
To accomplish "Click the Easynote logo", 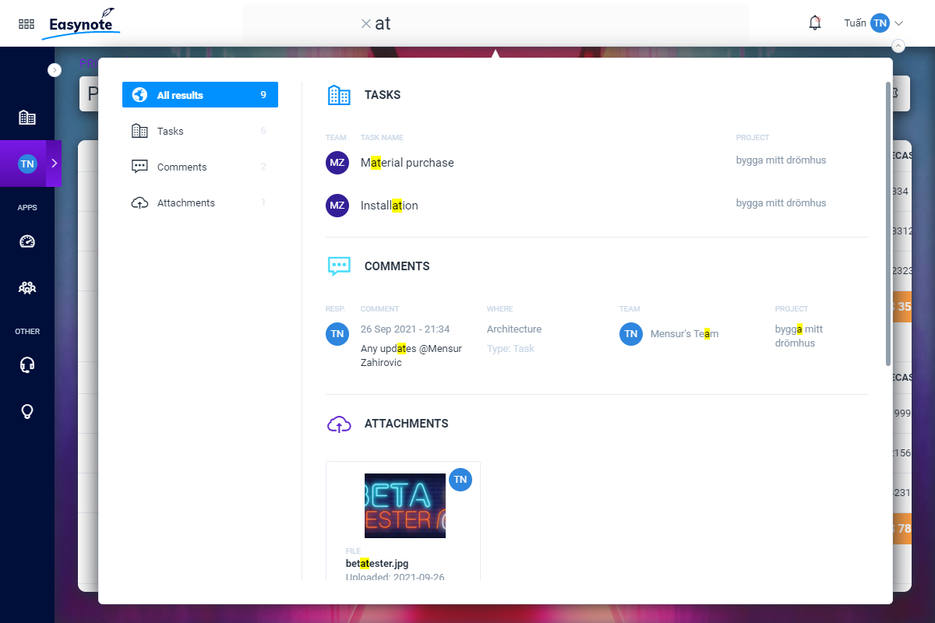I will (81, 24).
